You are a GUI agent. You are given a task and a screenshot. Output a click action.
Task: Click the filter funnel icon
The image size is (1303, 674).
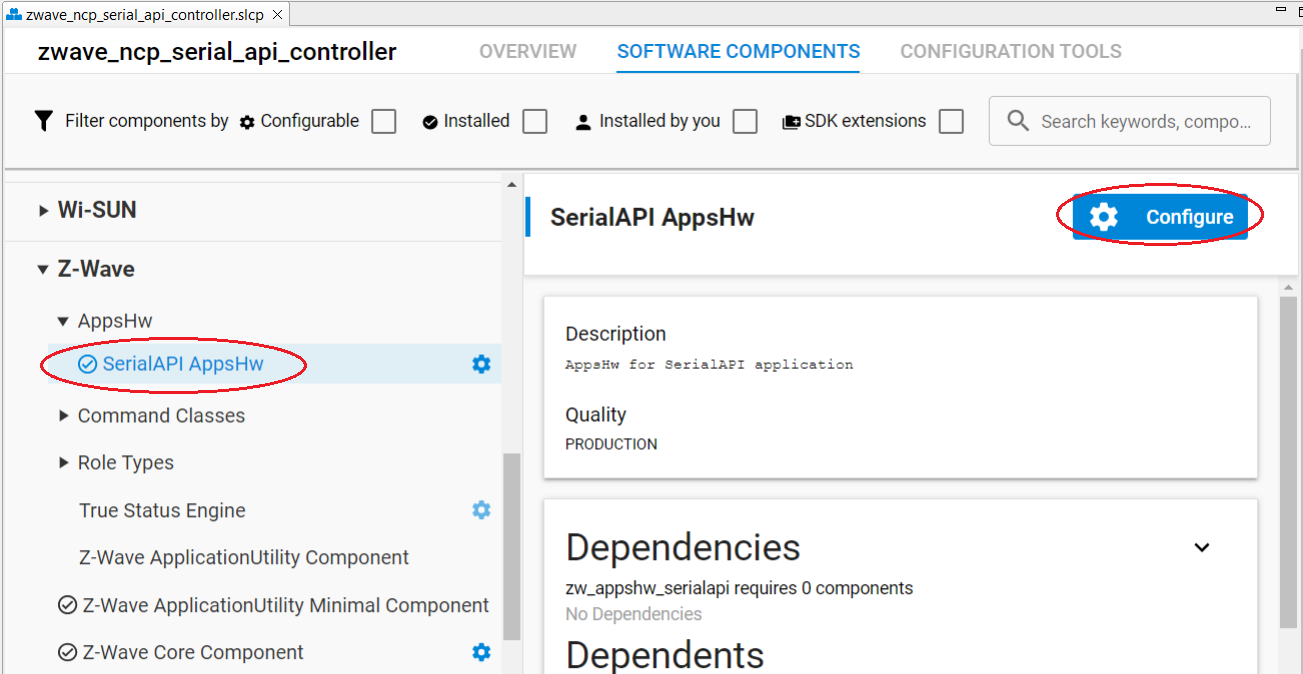coord(43,120)
